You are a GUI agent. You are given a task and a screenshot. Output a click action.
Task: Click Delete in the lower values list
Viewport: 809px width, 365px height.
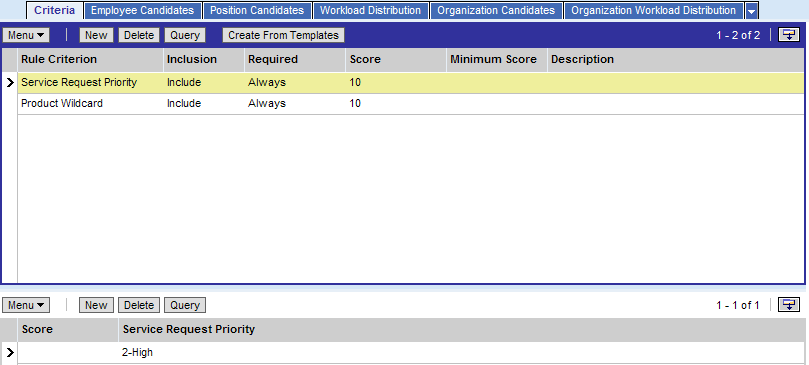coord(139,305)
